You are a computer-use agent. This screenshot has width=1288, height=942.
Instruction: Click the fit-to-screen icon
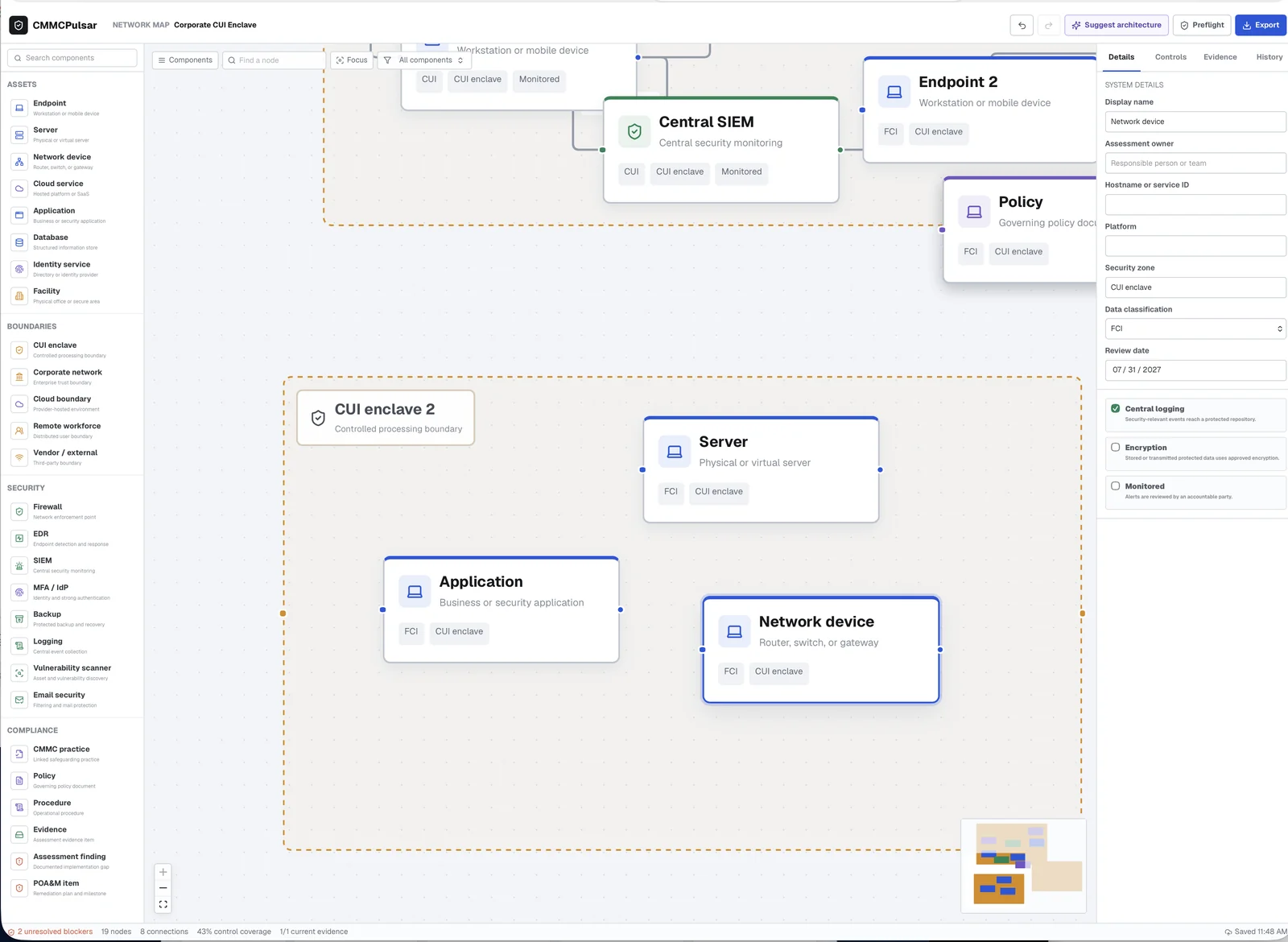pyautogui.click(x=163, y=904)
